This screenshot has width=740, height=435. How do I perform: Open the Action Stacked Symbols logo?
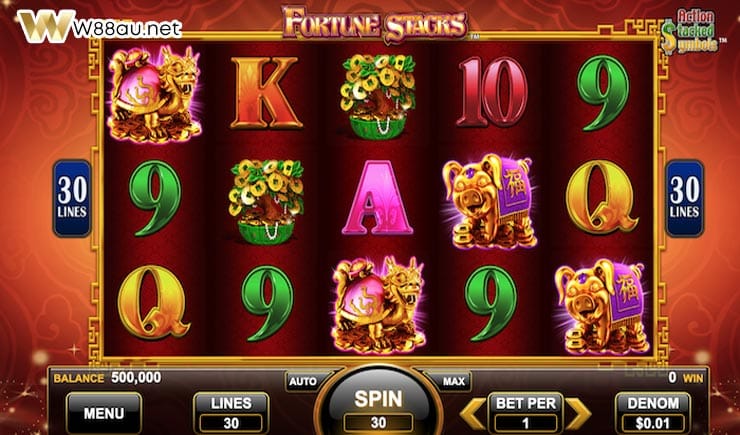point(690,31)
